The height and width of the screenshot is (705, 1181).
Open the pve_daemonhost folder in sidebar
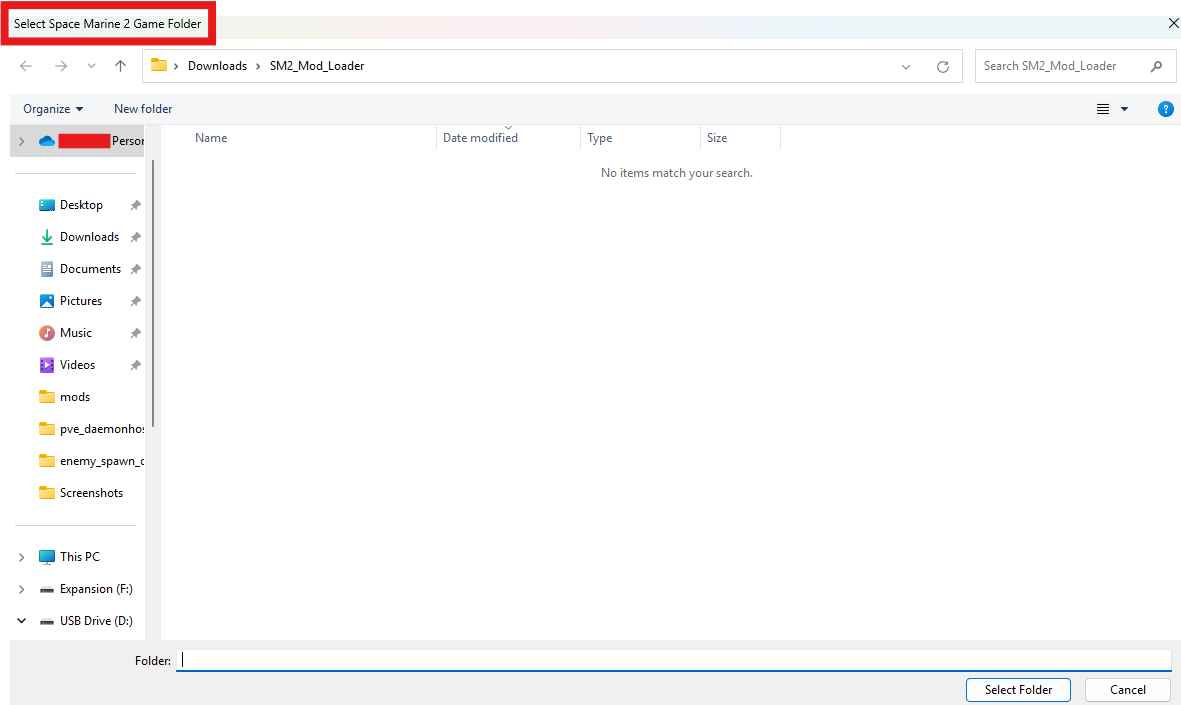pos(91,429)
